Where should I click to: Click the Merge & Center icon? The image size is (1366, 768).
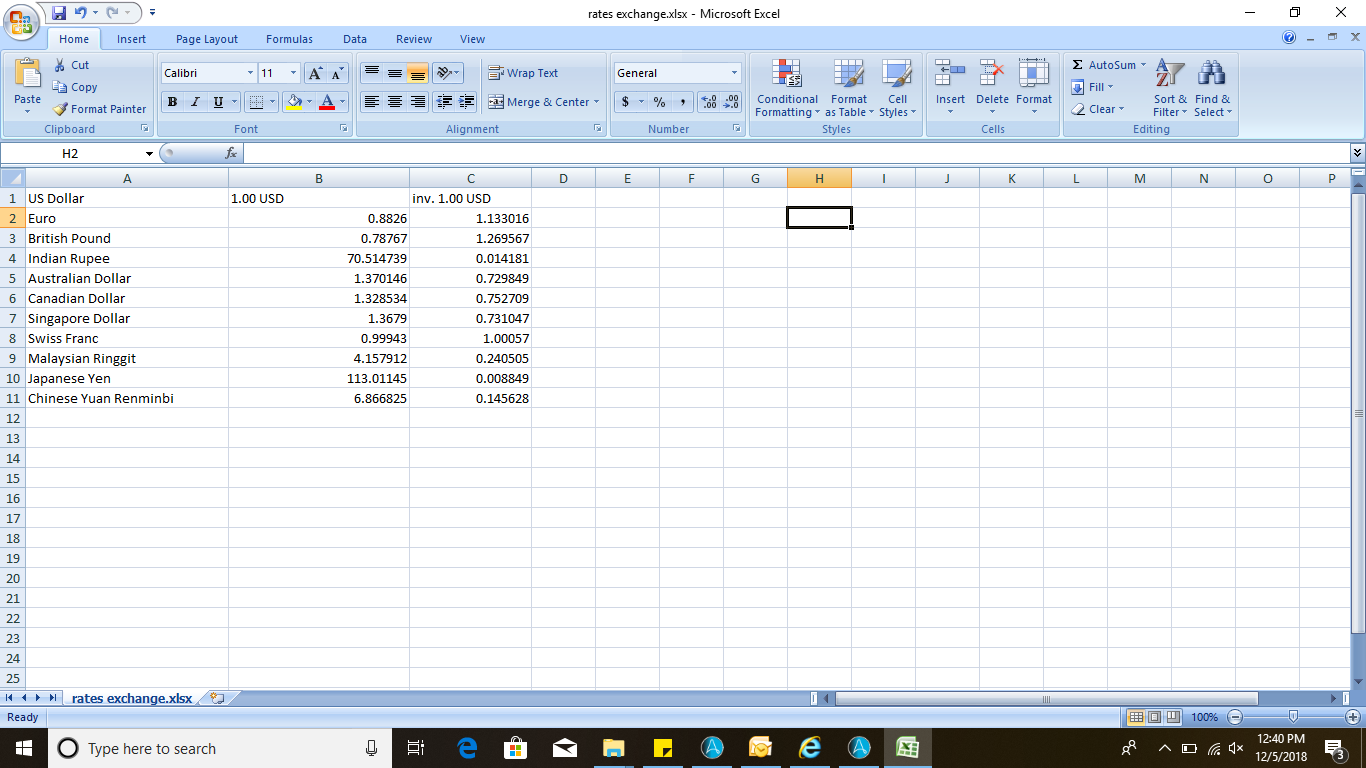tap(496, 102)
